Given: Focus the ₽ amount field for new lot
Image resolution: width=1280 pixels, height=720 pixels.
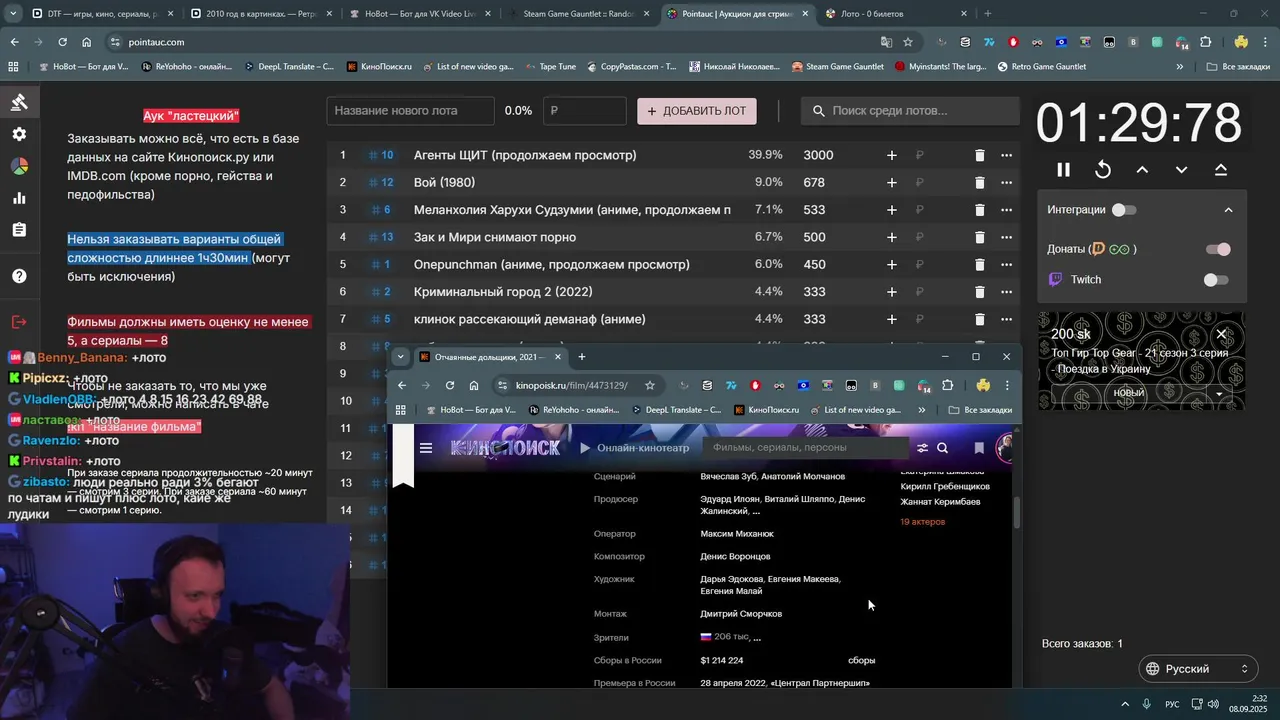Looking at the screenshot, I should tap(584, 111).
